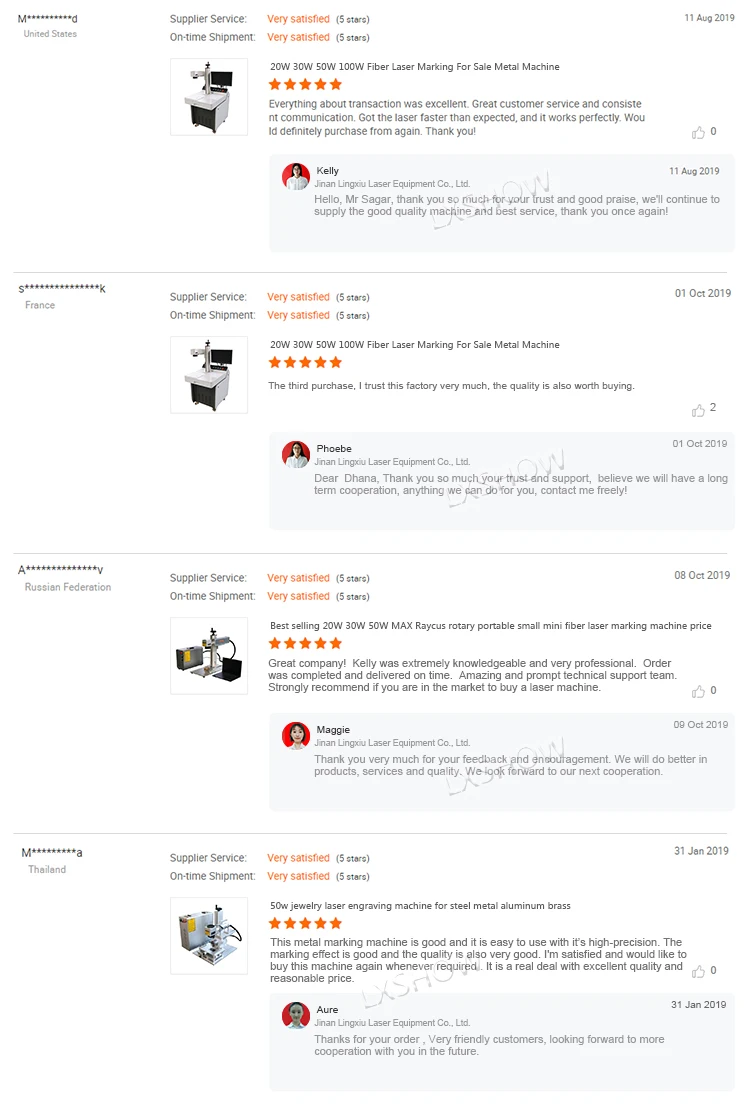Open product thumbnail in the France buyer's review
The width and height of the screenshot is (750, 1104).
point(209,375)
